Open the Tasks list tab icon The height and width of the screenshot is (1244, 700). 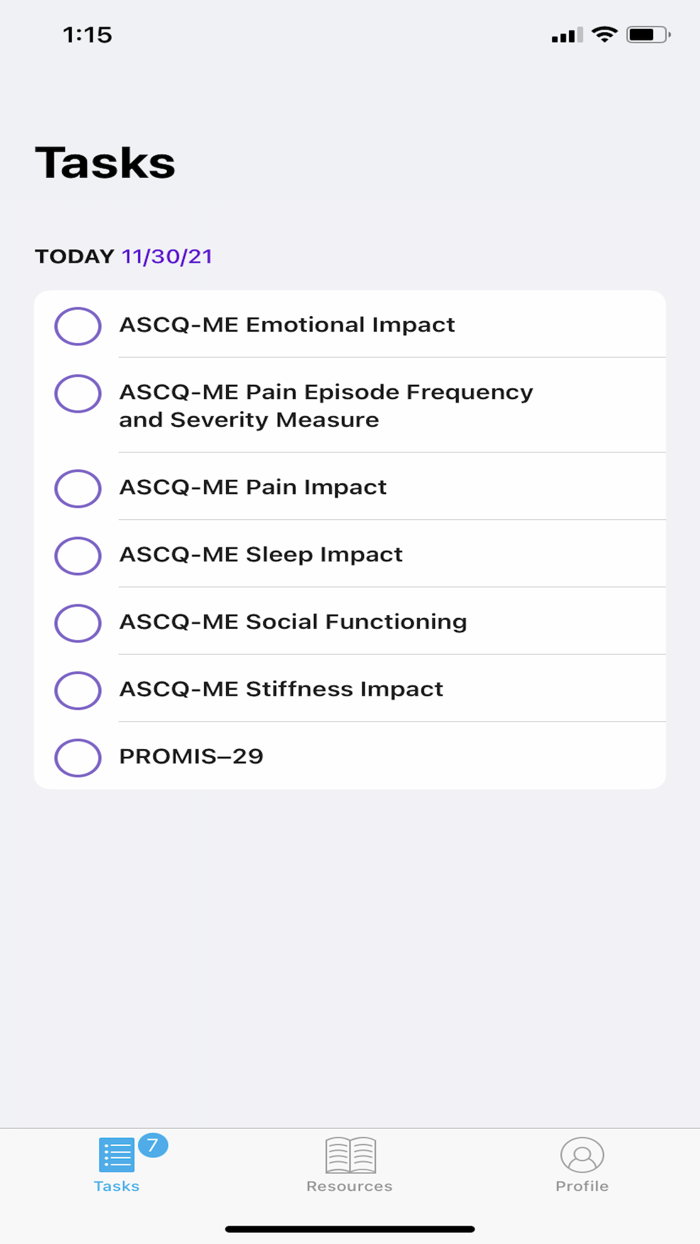(x=116, y=1155)
